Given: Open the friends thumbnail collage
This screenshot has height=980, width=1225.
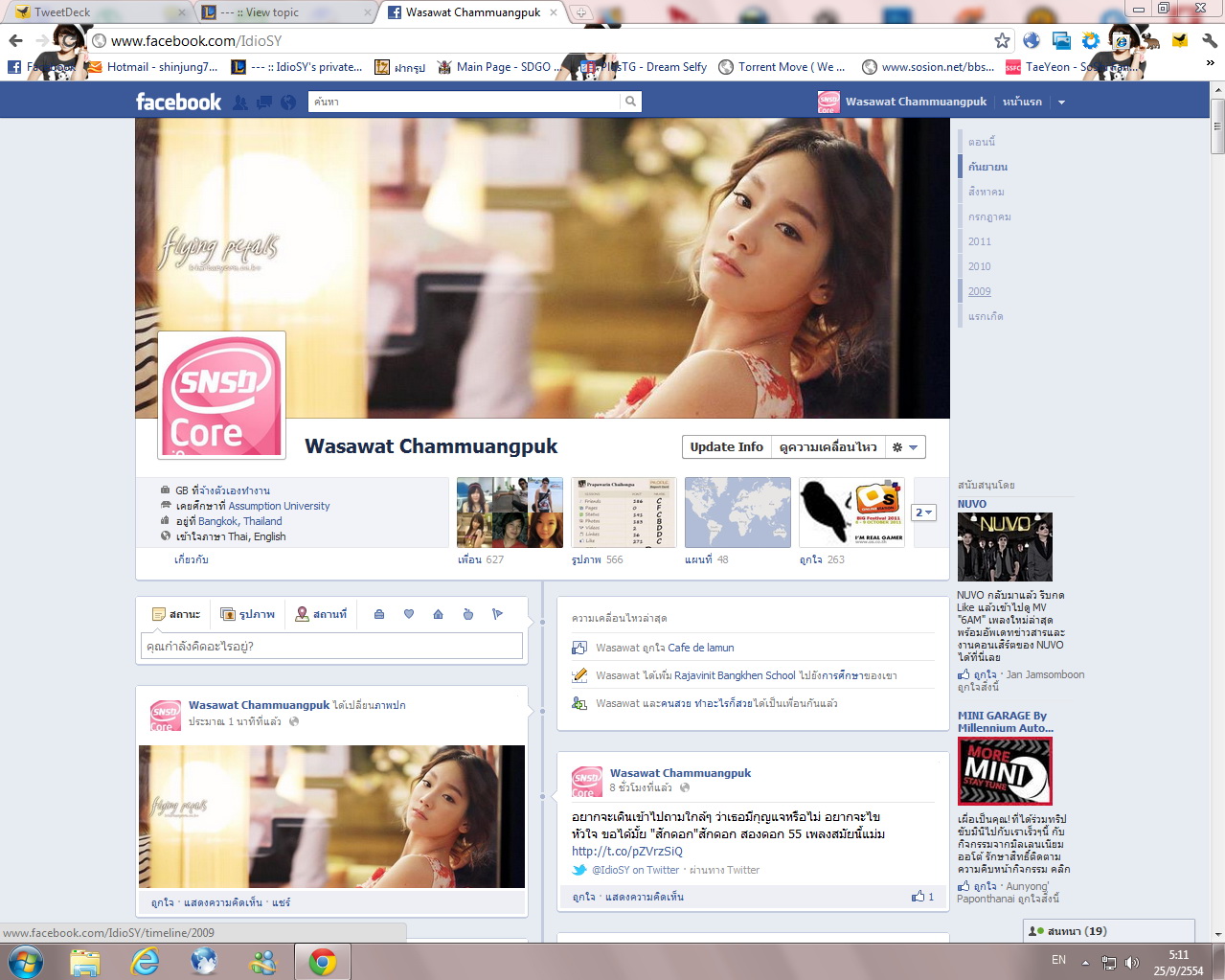Looking at the screenshot, I should (x=510, y=513).
